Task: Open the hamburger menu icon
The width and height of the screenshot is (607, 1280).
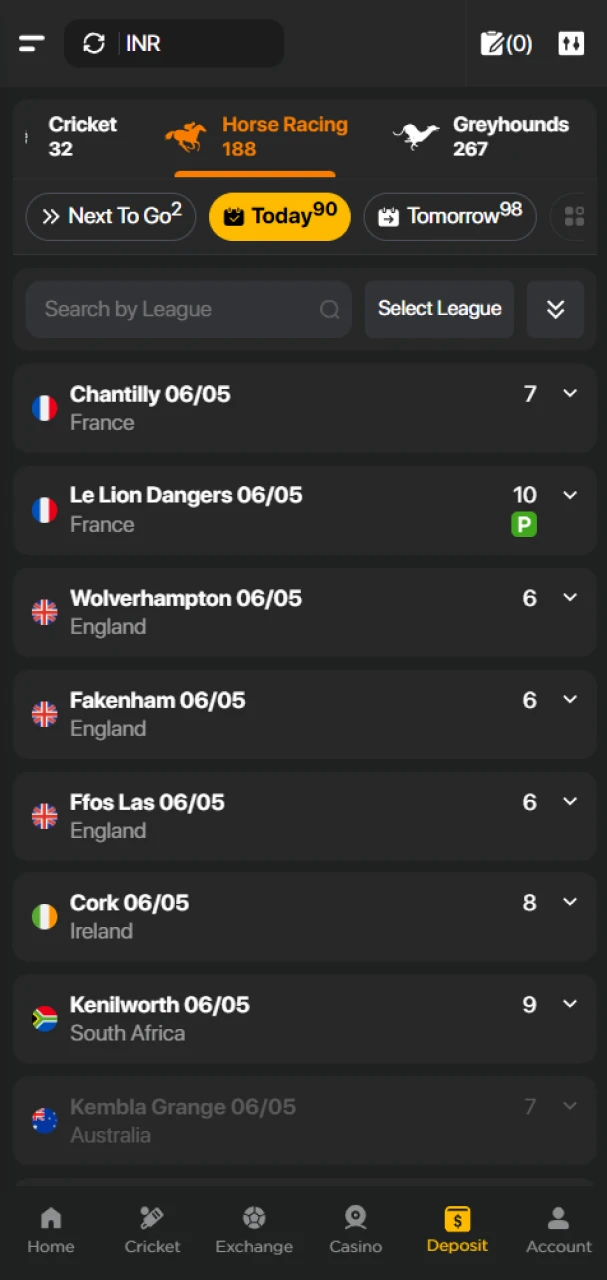Action: tap(32, 44)
